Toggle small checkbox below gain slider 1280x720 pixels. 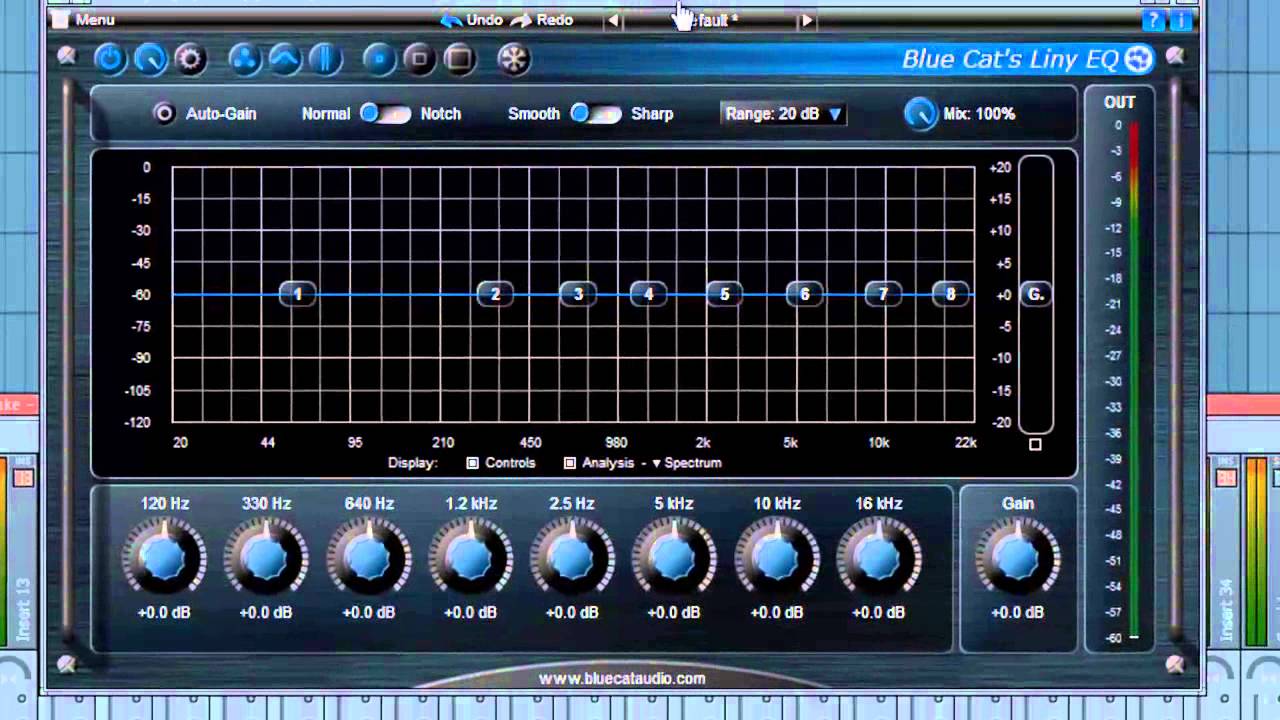(1035, 444)
